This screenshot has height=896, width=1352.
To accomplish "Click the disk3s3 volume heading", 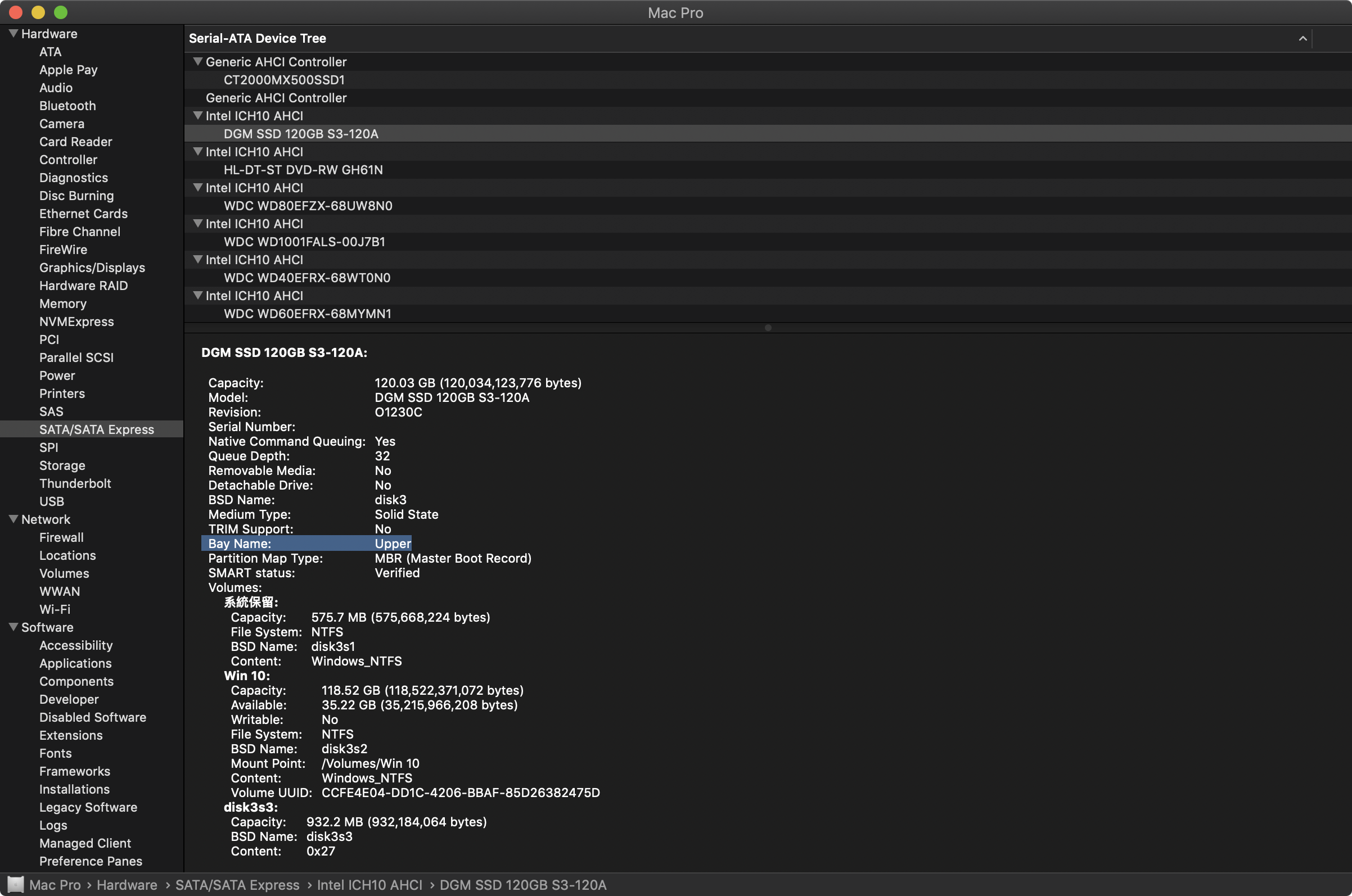I will click(251, 807).
